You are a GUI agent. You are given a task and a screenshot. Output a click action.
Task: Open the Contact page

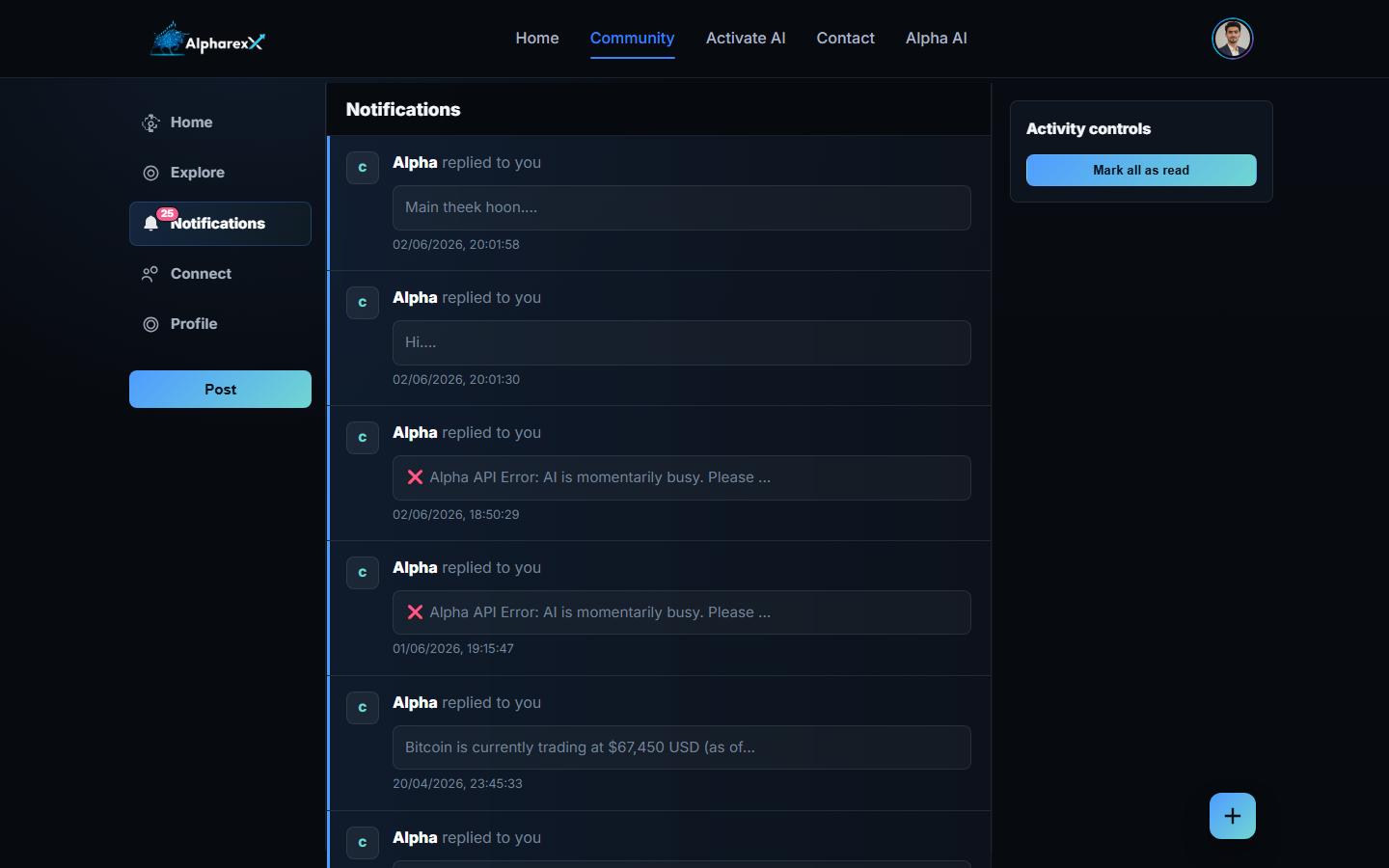click(846, 39)
